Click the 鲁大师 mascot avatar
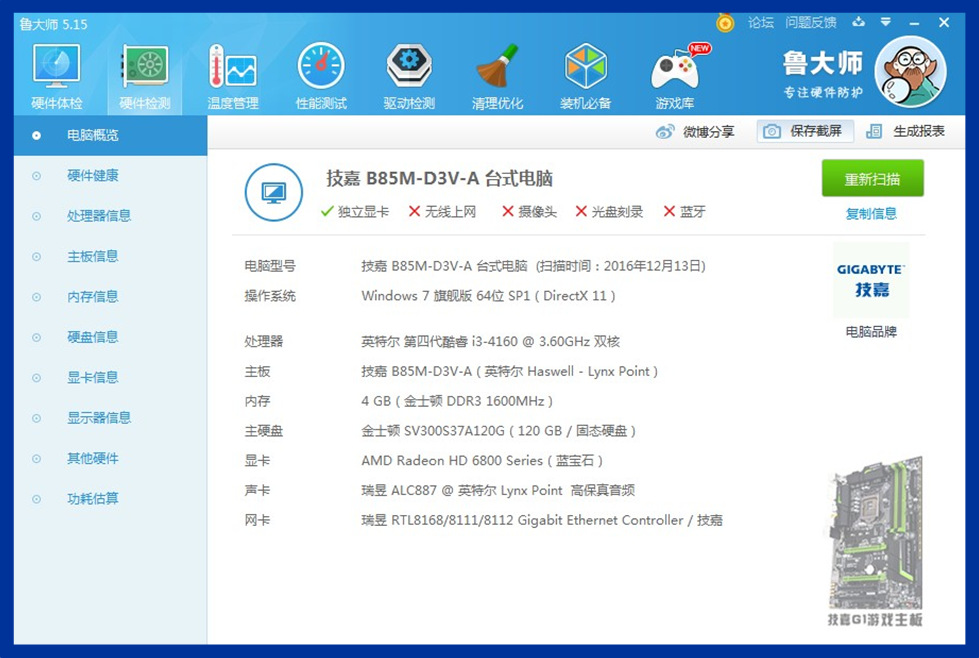 click(x=910, y=72)
